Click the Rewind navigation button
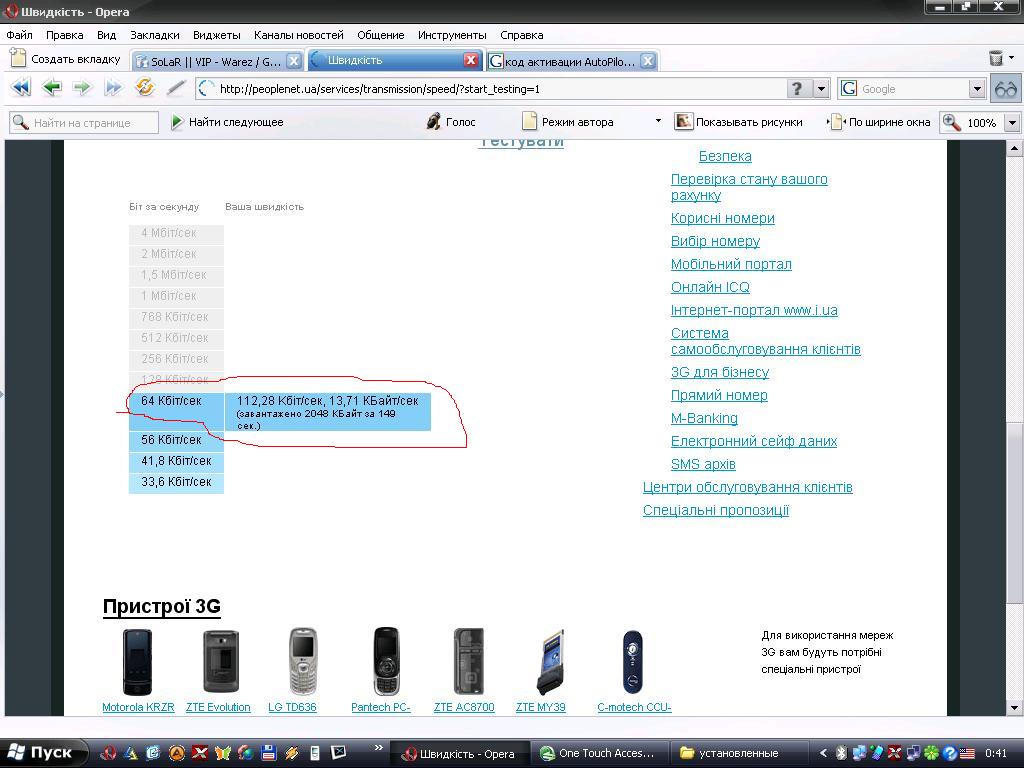 (x=20, y=88)
